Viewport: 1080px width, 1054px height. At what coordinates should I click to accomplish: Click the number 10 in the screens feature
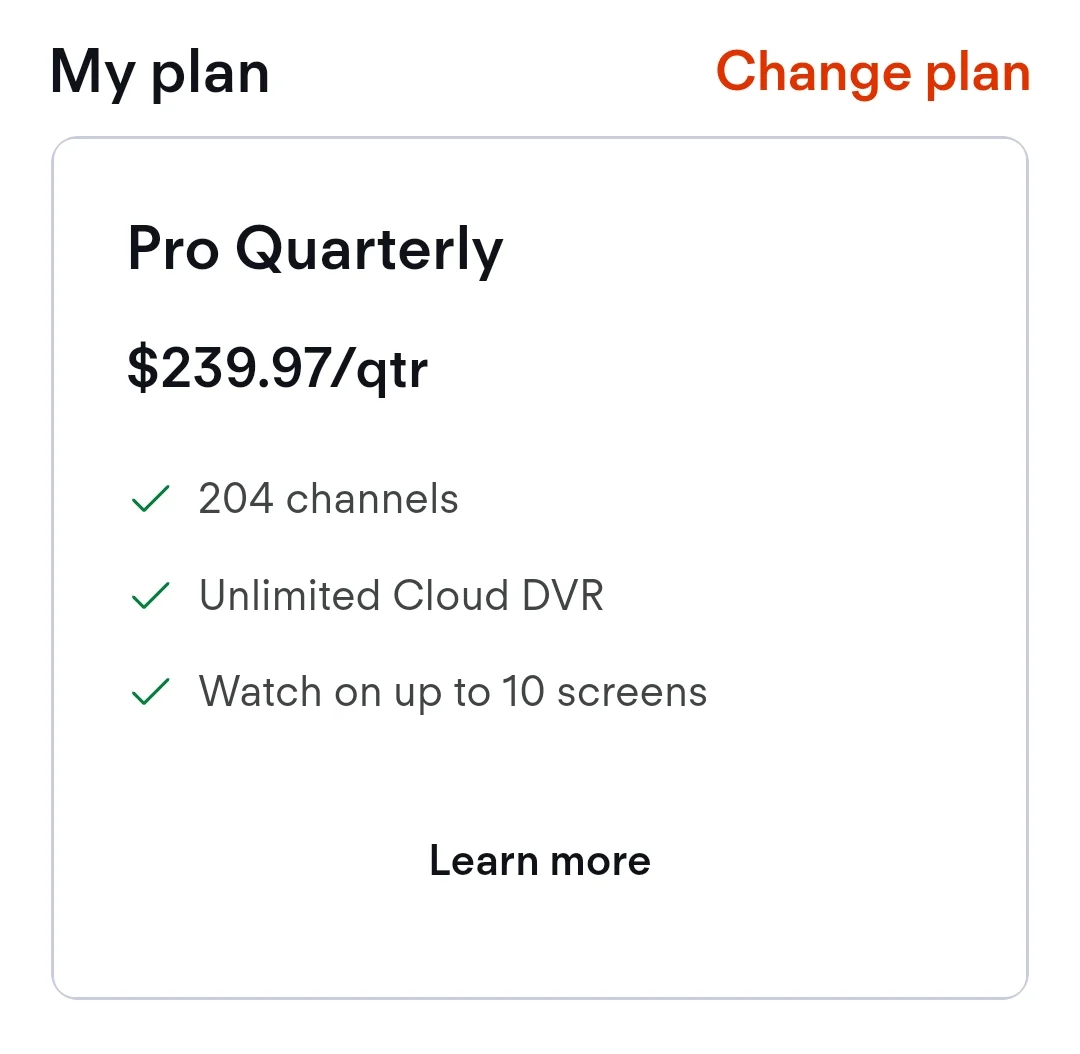click(523, 691)
